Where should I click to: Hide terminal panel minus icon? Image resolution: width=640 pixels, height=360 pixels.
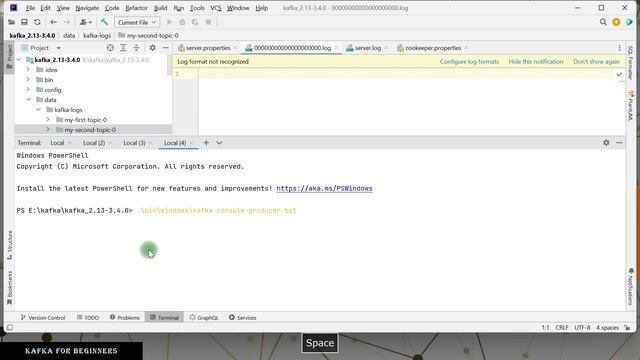[619, 142]
